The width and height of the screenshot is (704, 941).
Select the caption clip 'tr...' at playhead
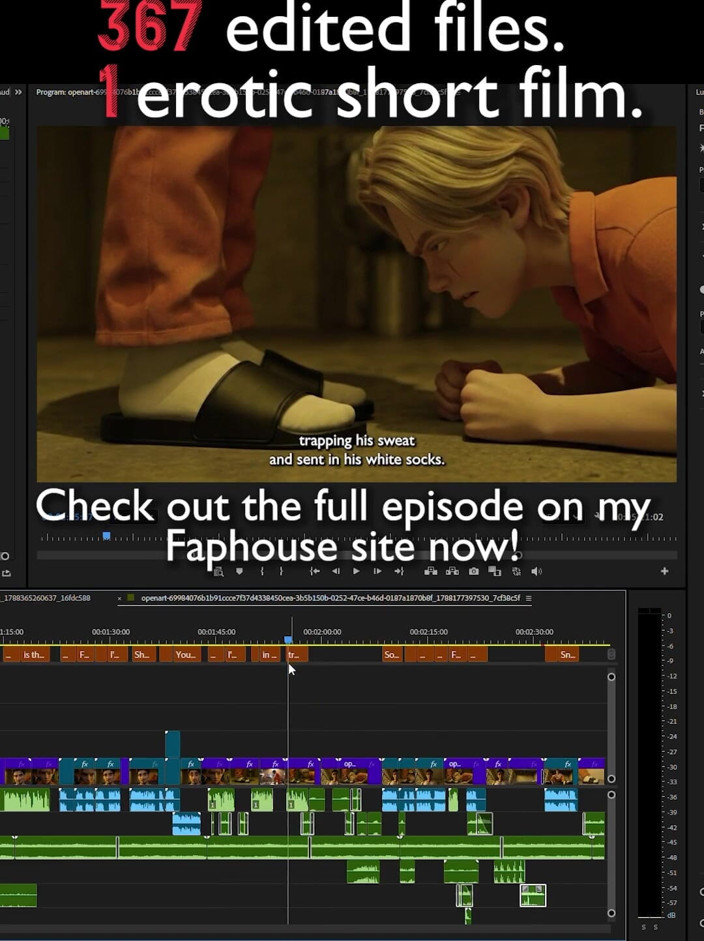click(297, 654)
